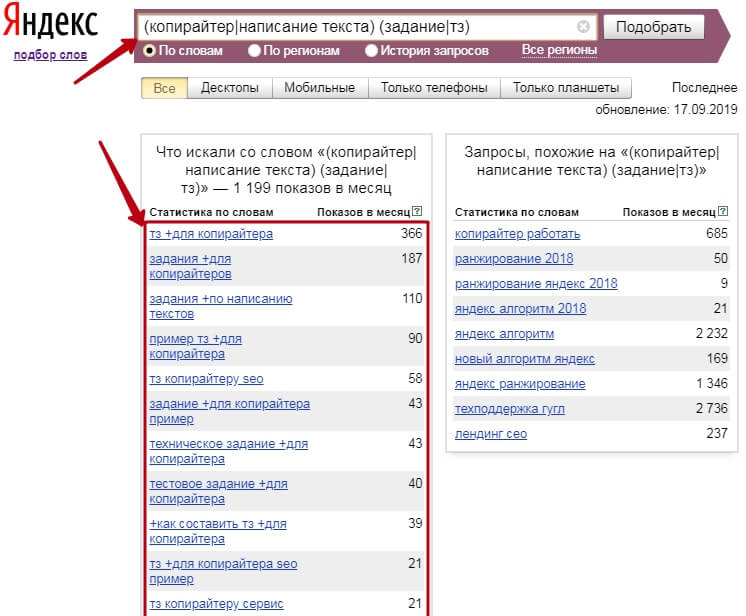
Task: Click the 237 impressions value
Action: click(x=717, y=433)
